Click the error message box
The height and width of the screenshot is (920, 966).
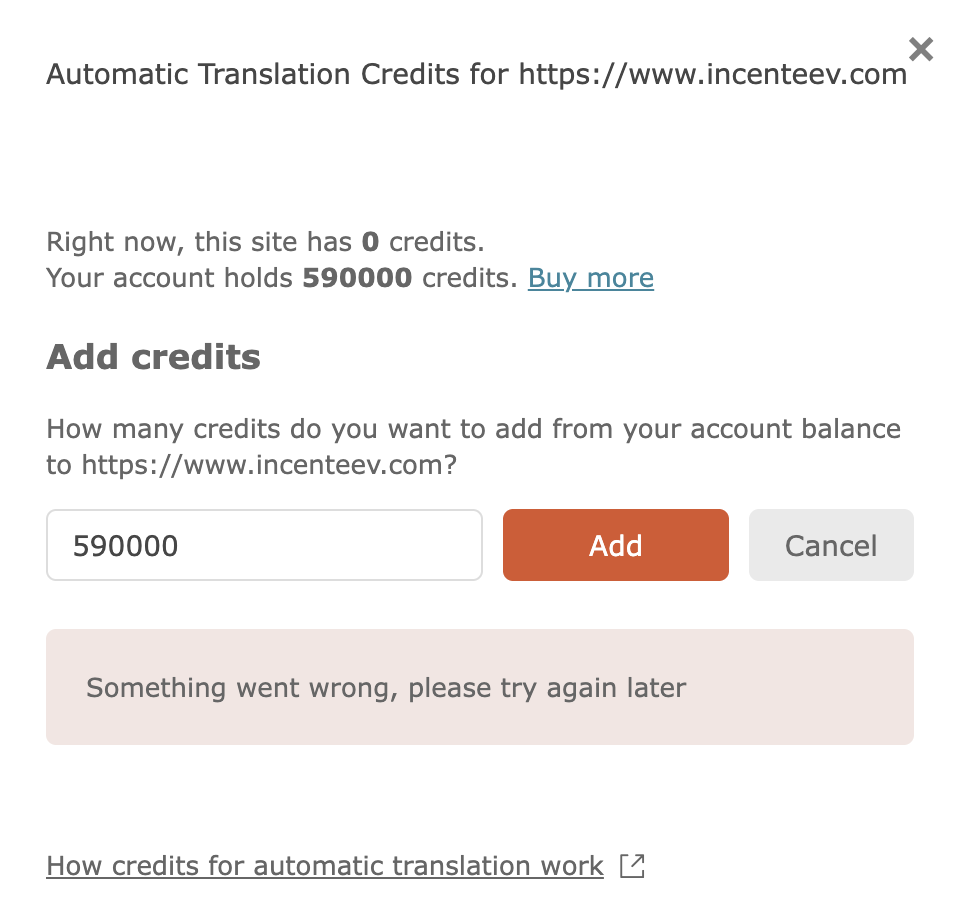click(x=480, y=687)
